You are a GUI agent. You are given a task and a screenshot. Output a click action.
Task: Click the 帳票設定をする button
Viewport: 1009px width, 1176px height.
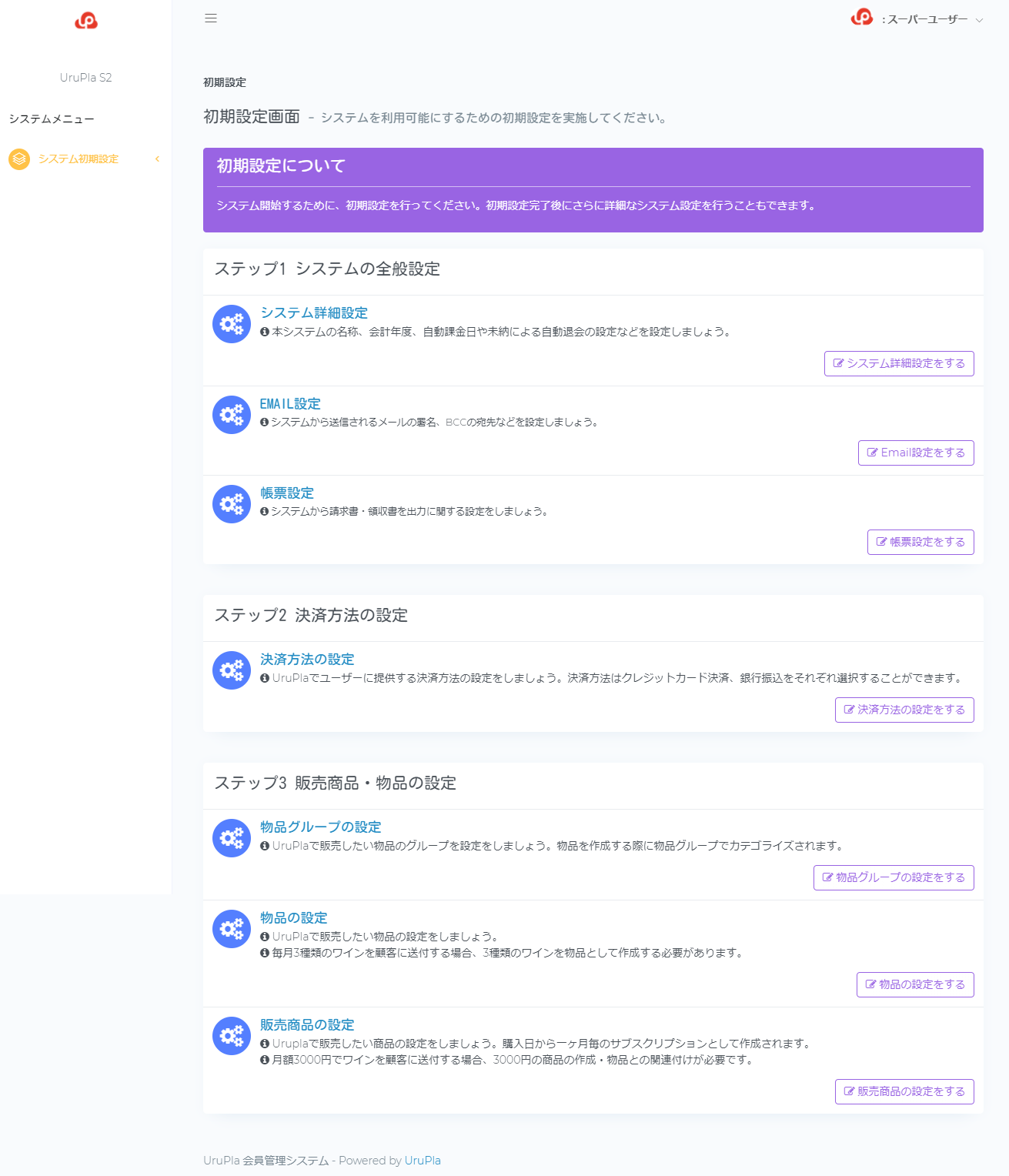click(x=920, y=542)
